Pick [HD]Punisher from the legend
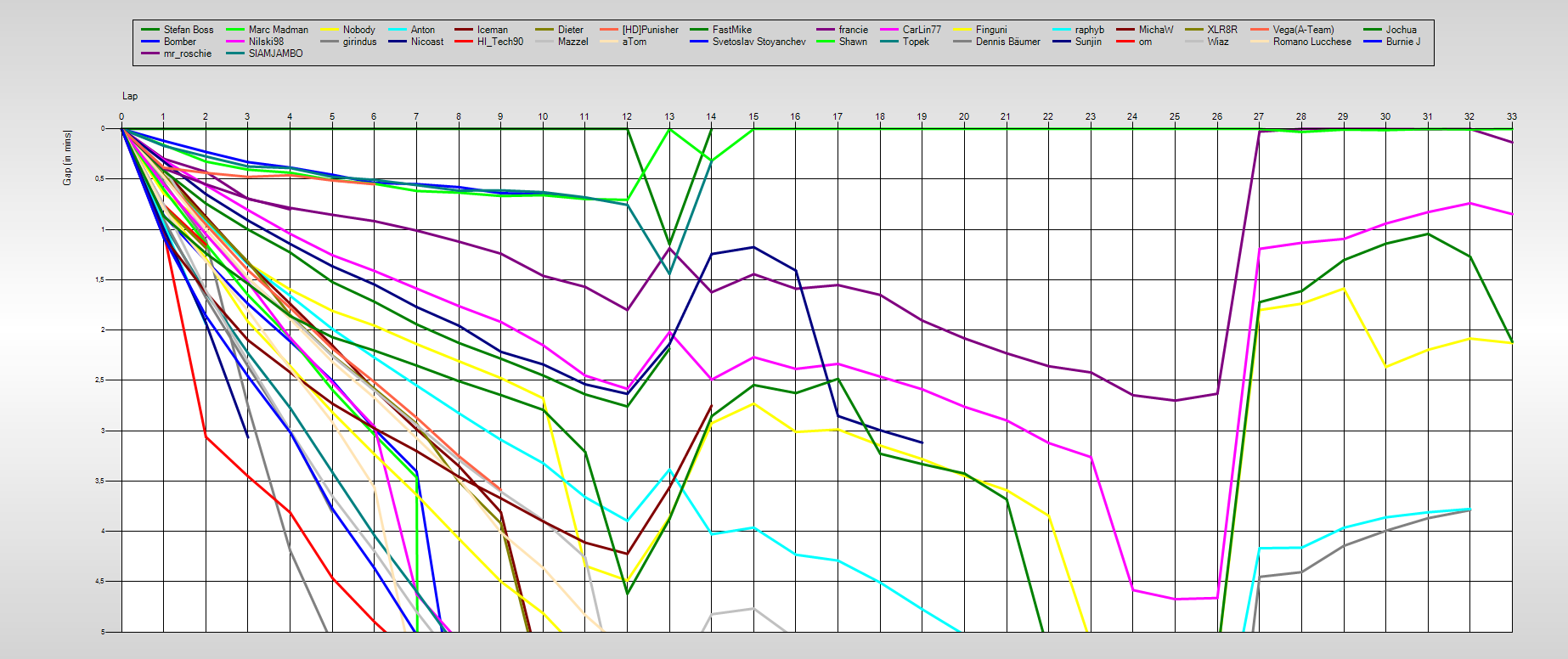Screen dimensions: 1568x659 [x=650, y=30]
